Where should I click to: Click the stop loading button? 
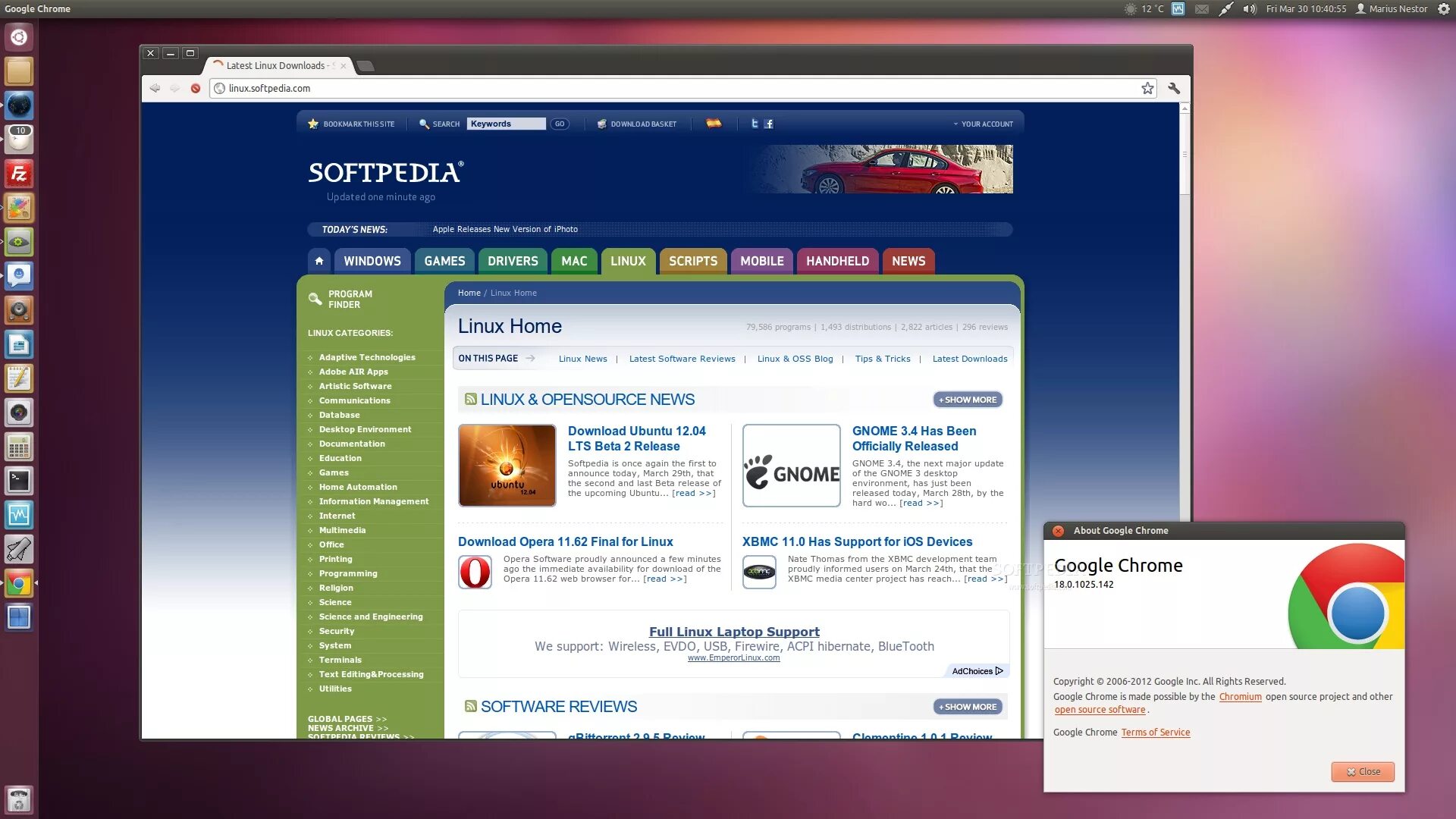tap(196, 88)
